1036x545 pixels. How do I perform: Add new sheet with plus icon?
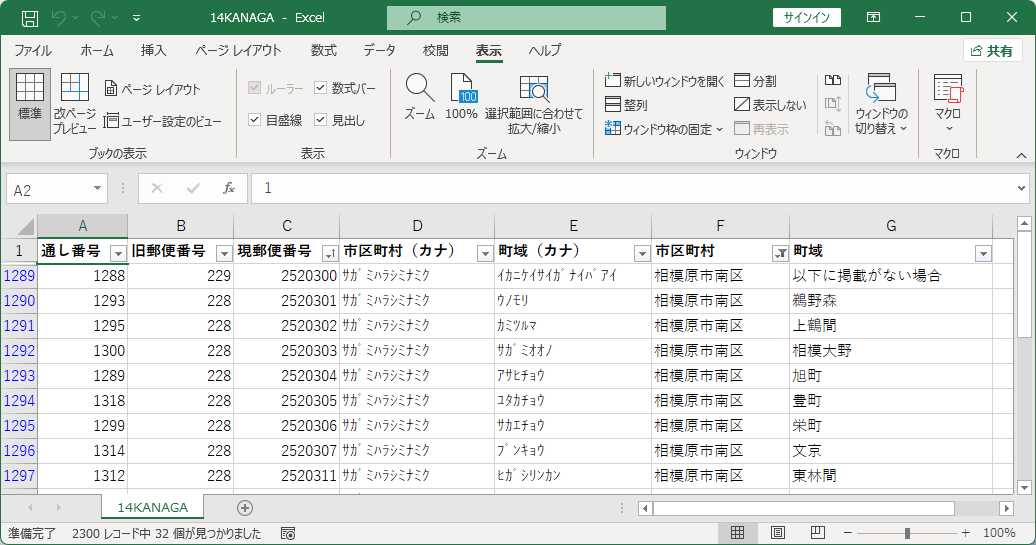coord(244,507)
